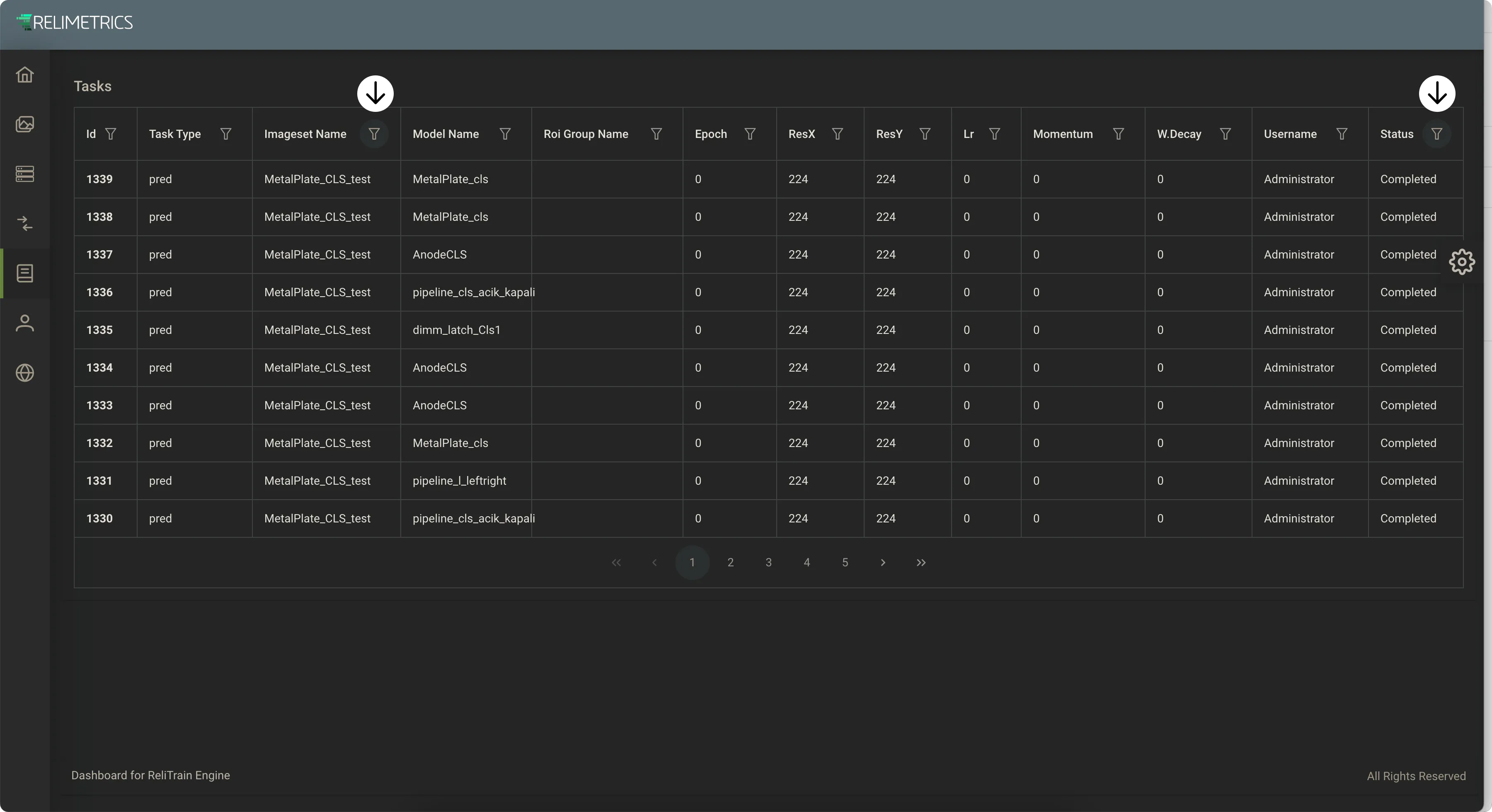1492x812 pixels.
Task: Open the transfer arrows sidebar icon
Action: tap(25, 223)
